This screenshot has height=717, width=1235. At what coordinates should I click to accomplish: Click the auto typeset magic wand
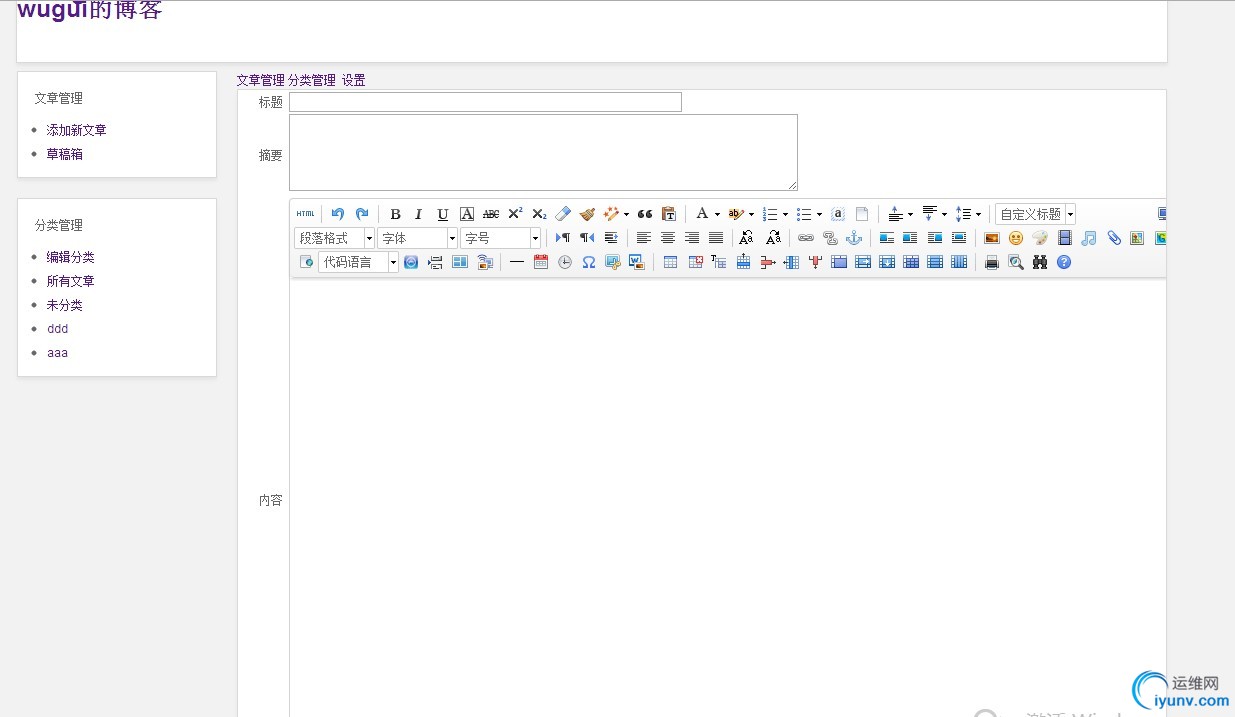coord(611,214)
